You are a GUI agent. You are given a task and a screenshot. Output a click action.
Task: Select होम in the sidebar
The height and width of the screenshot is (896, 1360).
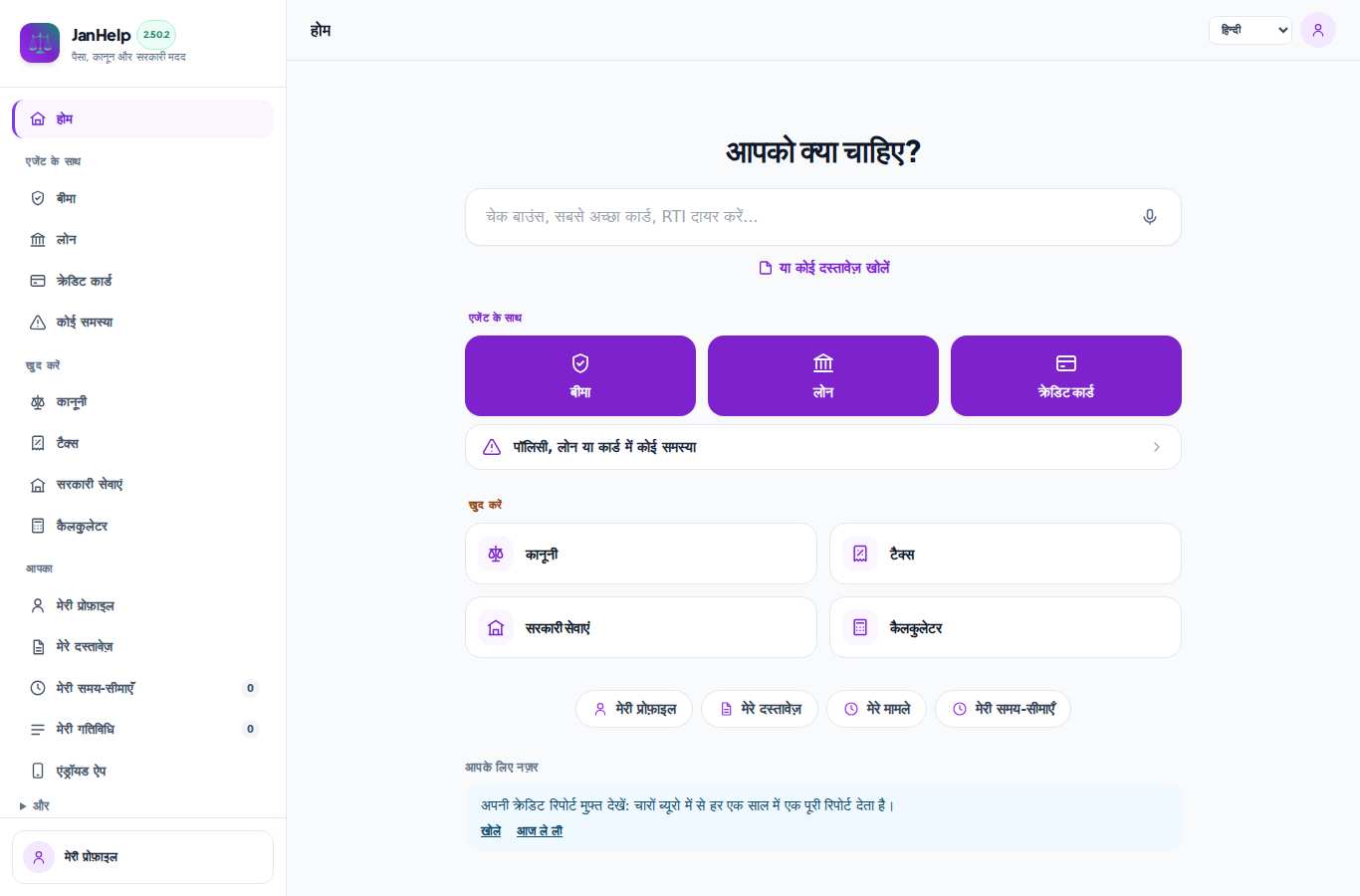click(142, 118)
